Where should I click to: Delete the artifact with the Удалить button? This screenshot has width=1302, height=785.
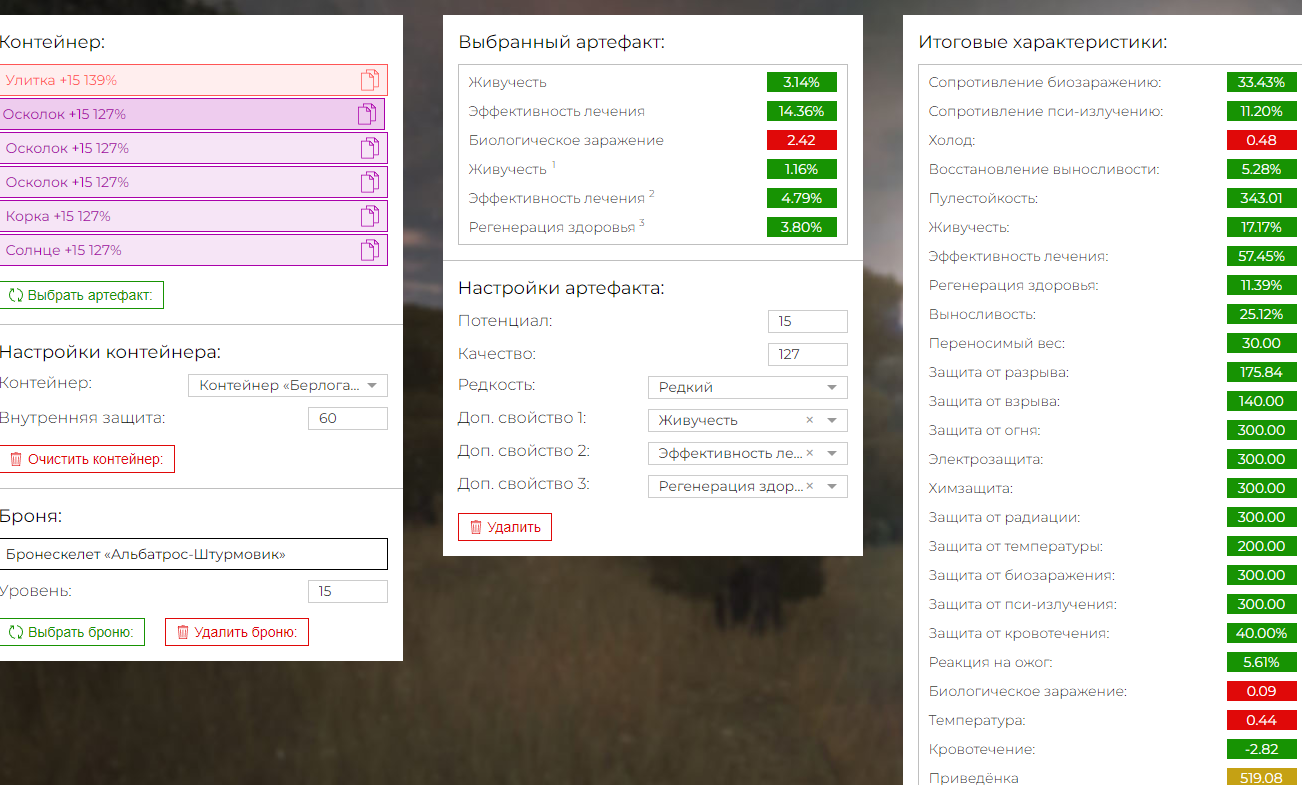[505, 527]
